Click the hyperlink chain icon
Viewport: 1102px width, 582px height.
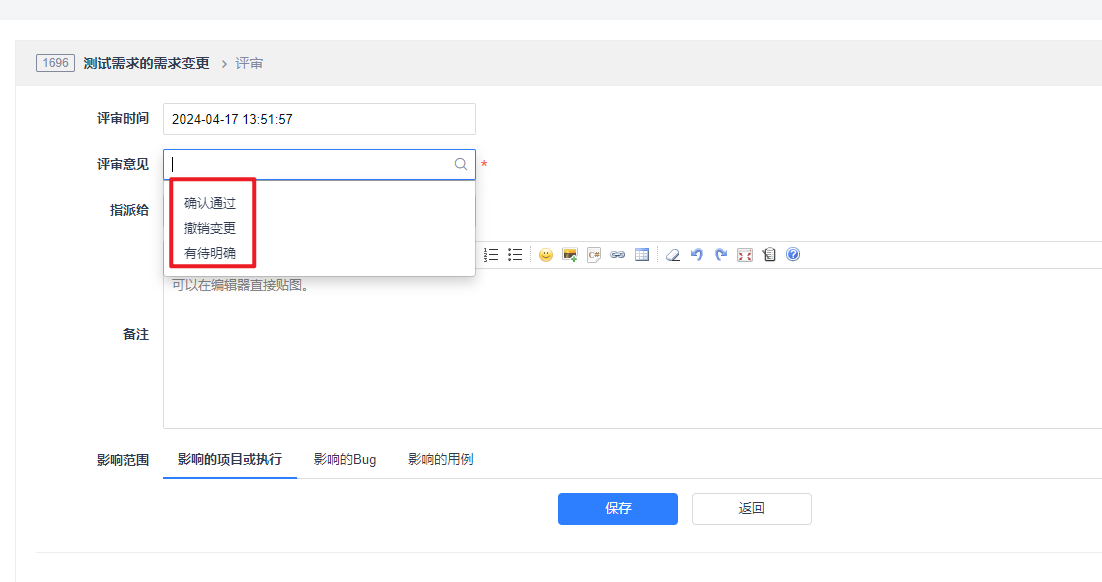618,255
